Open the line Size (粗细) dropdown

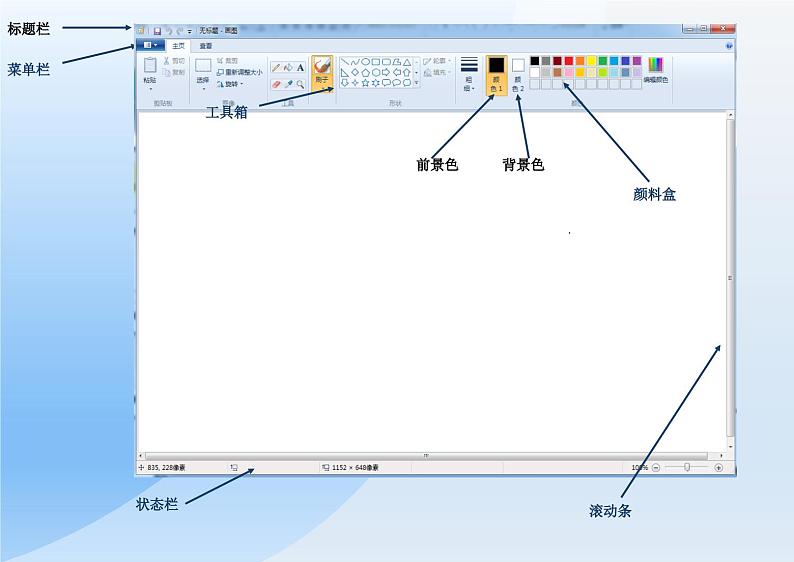click(x=469, y=74)
